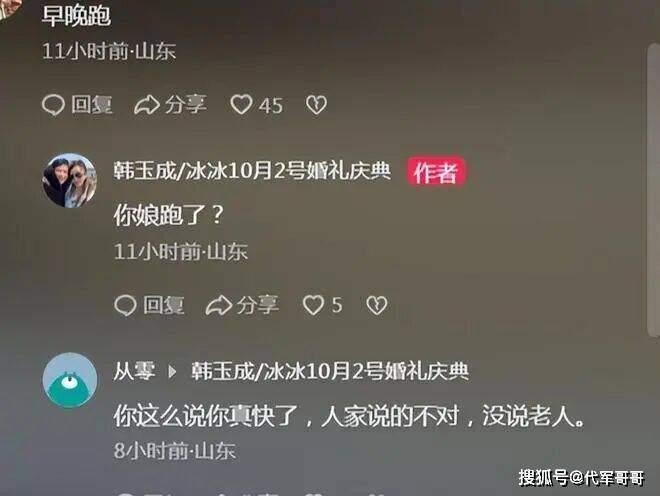Like the 早晚跑 comment with heart icon
This screenshot has width=660, height=496.
pyautogui.click(x=241, y=104)
